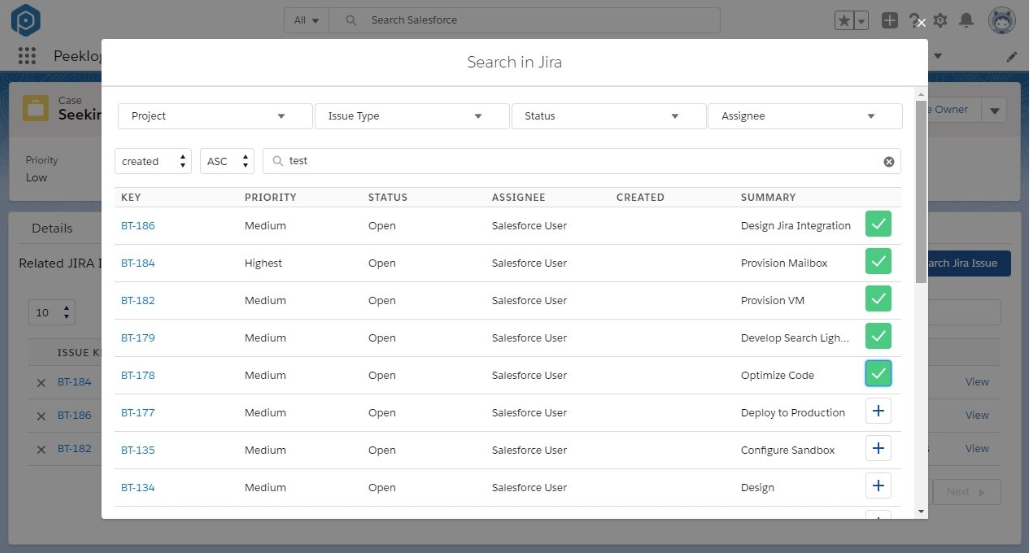Click the Search Salesforce input
This screenshot has height=553, width=1030.
click(524, 20)
